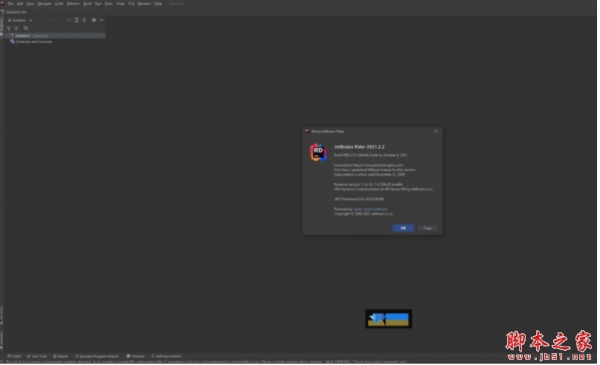This screenshot has width=600, height=365.
Task: Click Copy button in About dialog
Action: 428,228
